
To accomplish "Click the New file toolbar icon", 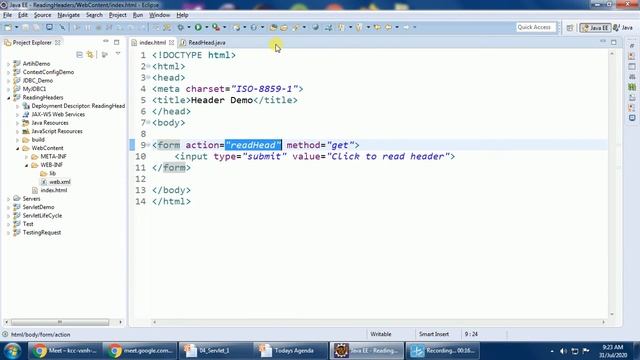I will point(8,27).
